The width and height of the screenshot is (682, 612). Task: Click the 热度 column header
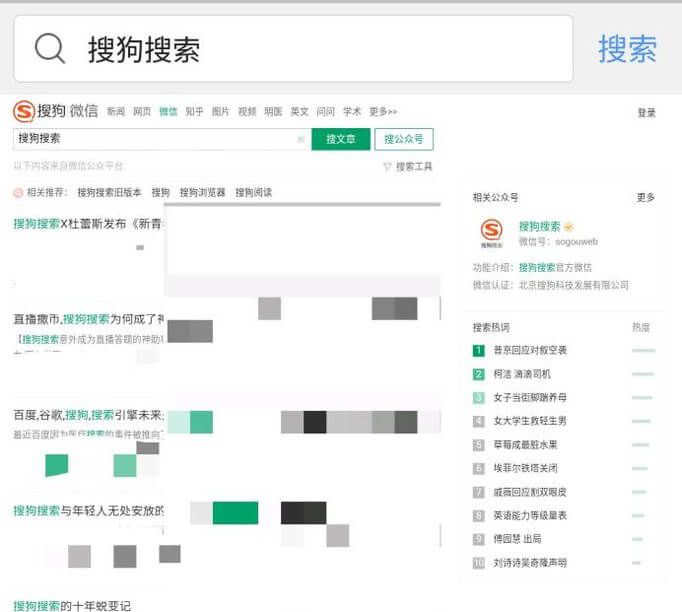[641, 328]
